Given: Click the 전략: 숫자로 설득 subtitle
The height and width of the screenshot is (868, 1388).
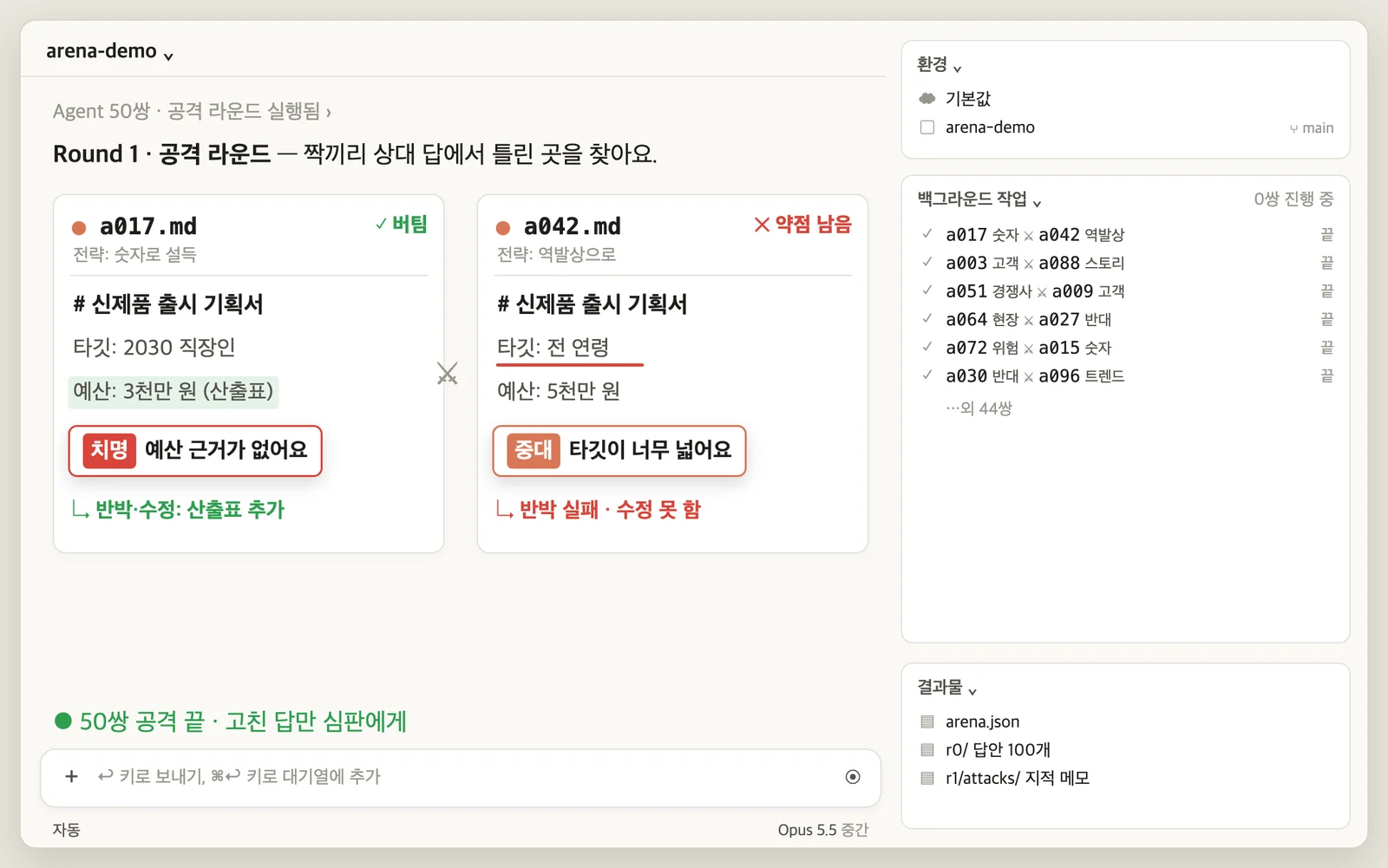Looking at the screenshot, I should click(x=134, y=255).
